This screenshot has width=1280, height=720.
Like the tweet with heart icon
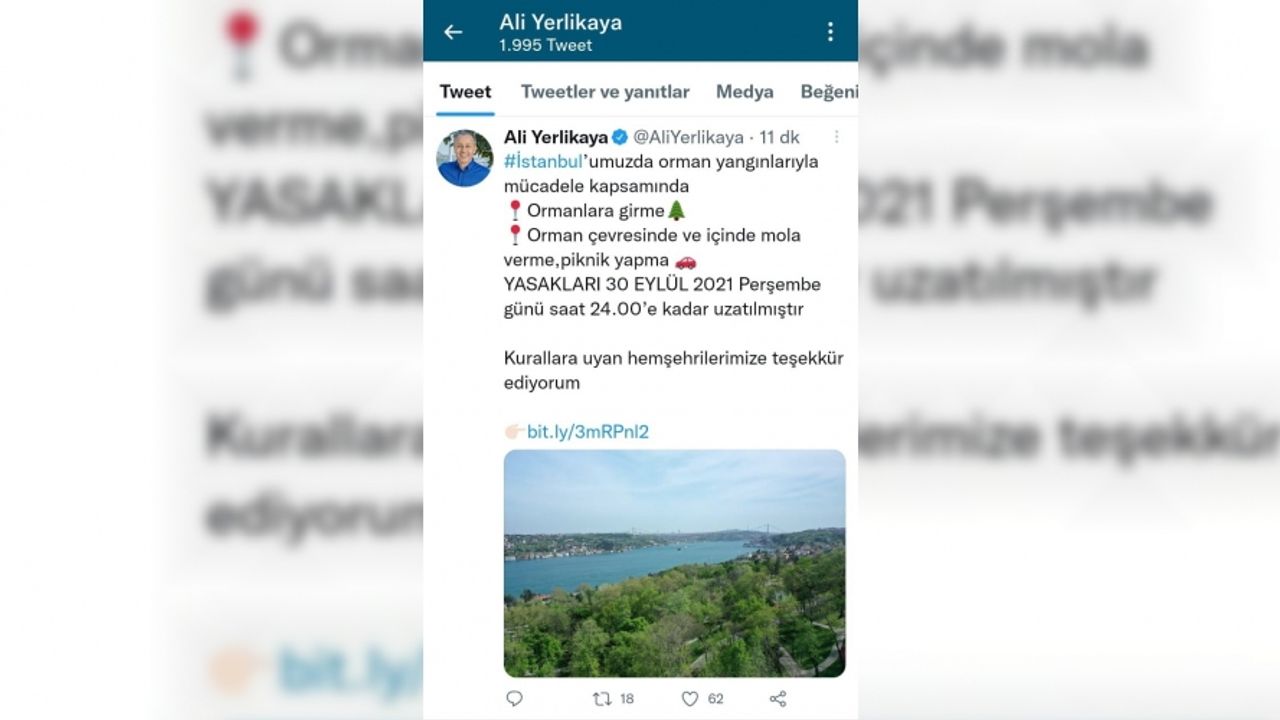point(690,699)
